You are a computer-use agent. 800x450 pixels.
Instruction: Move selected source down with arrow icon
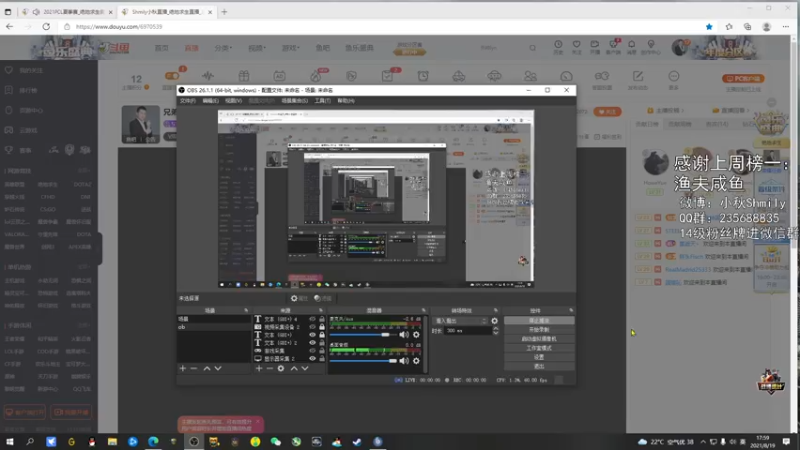[x=305, y=368]
